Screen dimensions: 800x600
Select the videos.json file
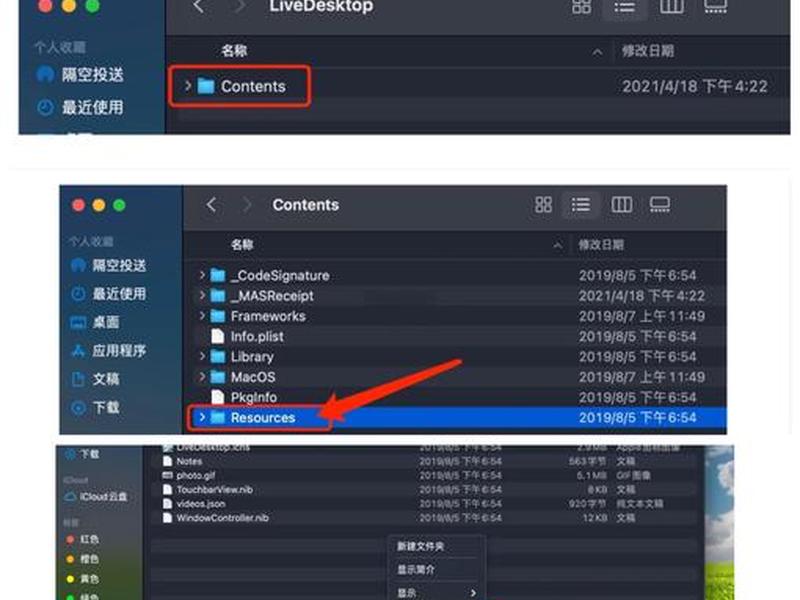(201, 504)
